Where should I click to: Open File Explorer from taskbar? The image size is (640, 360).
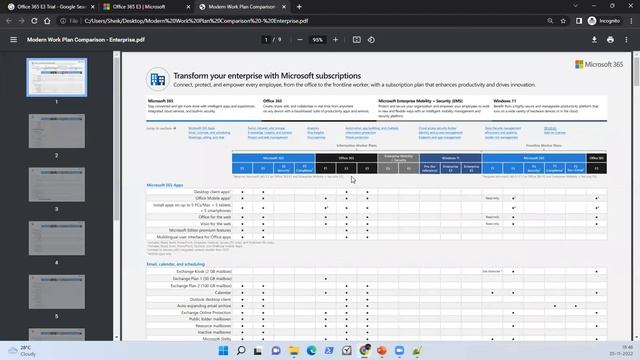pos(293,351)
